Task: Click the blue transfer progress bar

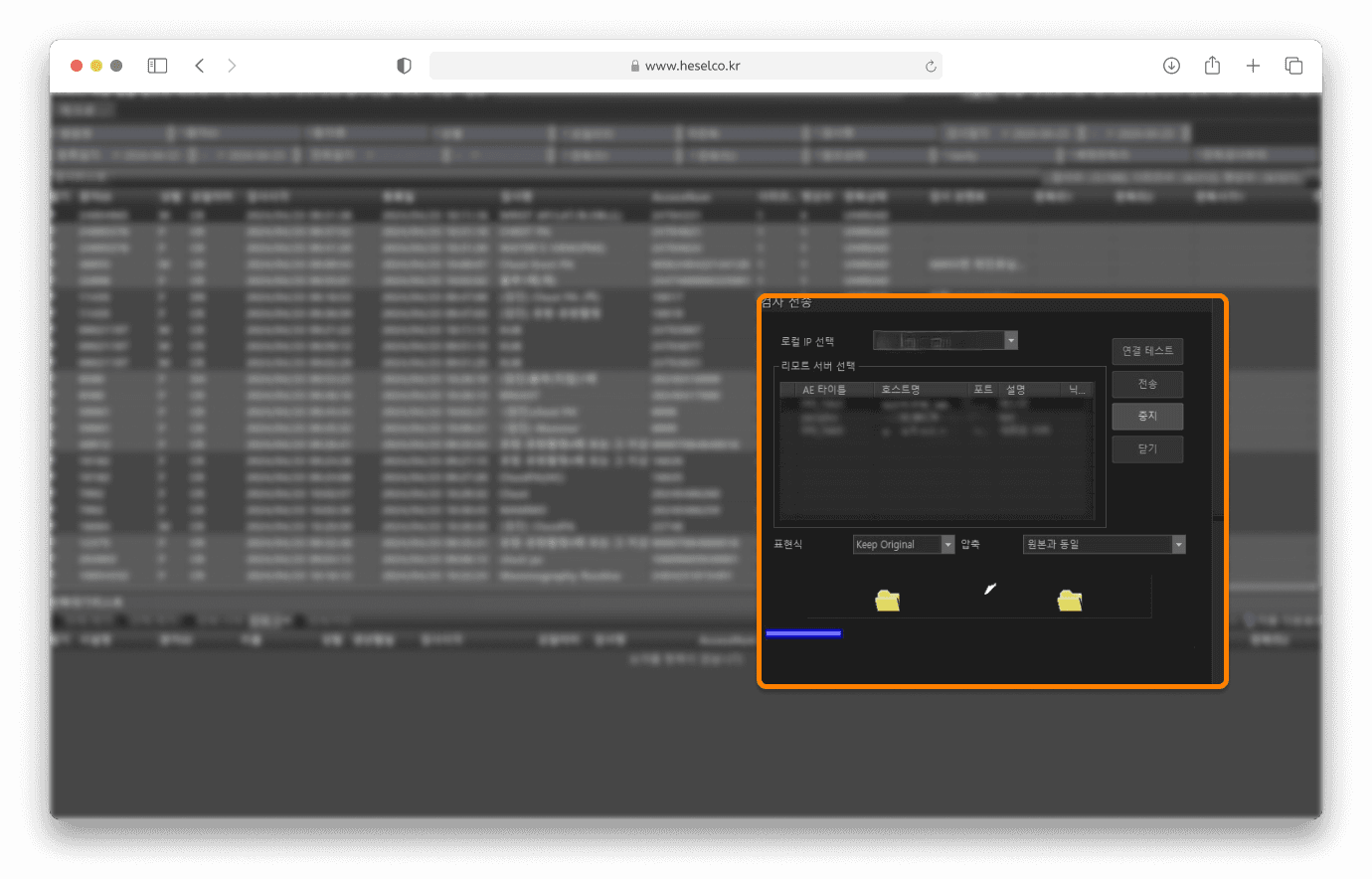Action: pos(803,633)
